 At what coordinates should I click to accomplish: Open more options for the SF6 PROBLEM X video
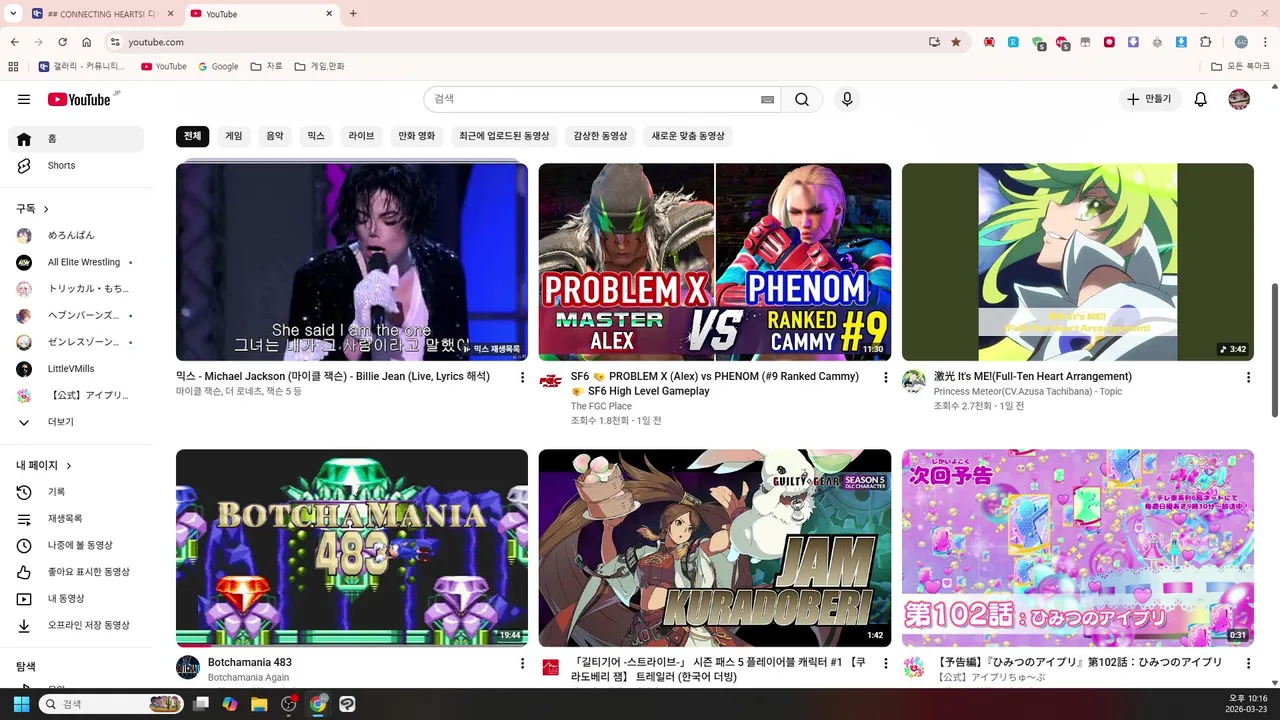885,377
